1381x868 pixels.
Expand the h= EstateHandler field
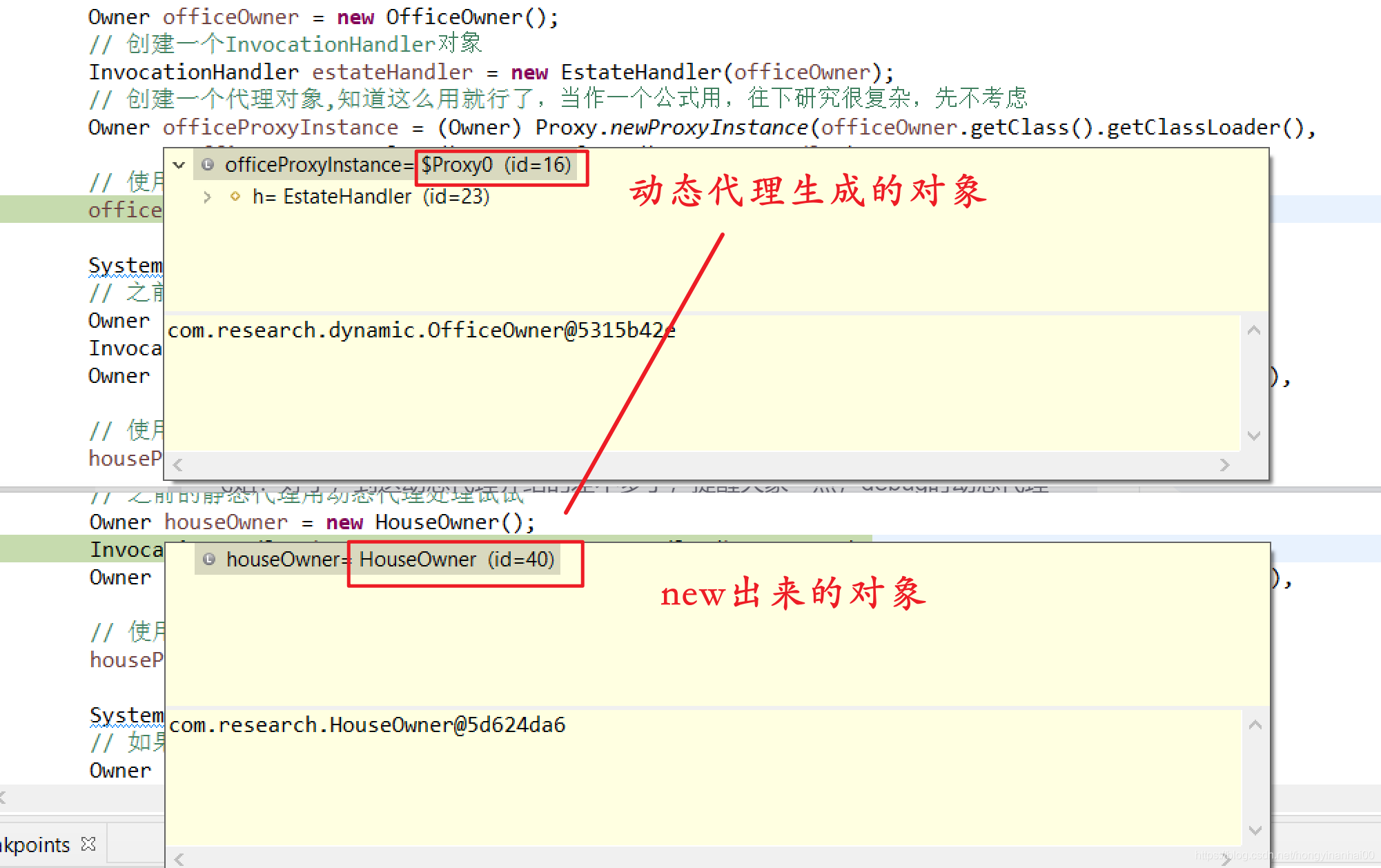[x=207, y=197]
